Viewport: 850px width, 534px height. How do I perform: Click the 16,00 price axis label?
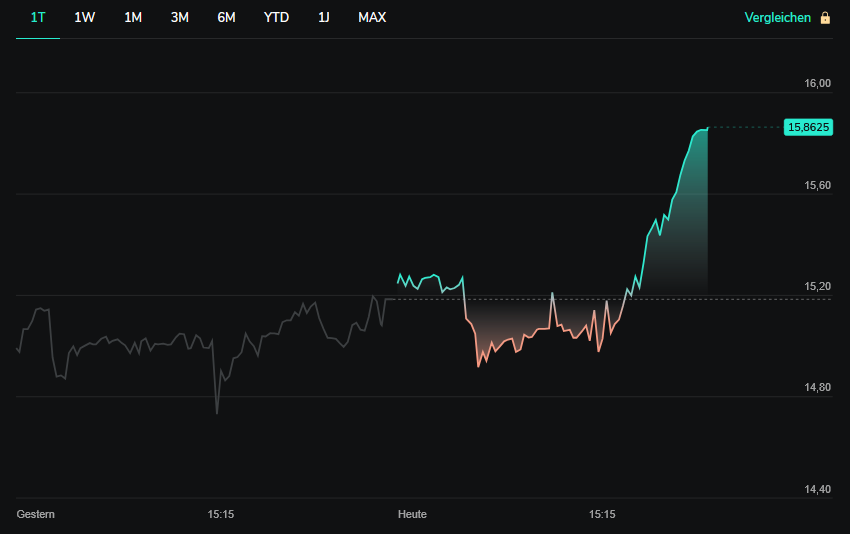pos(817,83)
